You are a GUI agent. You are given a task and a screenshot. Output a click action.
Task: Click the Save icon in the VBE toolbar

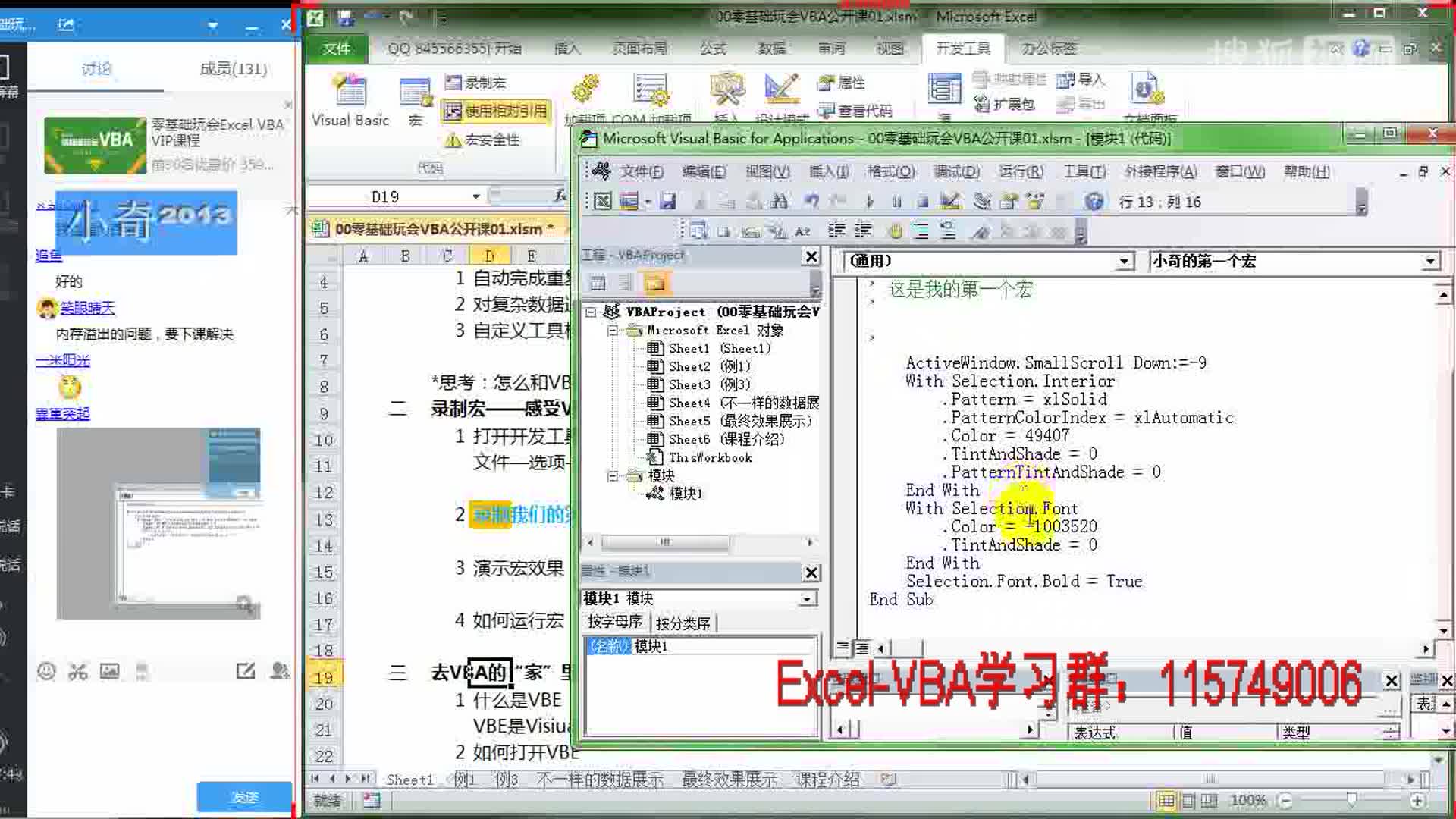tap(667, 202)
